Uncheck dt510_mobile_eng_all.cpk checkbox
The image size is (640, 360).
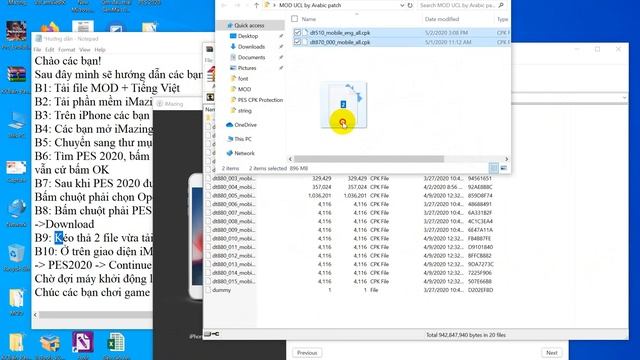point(298,32)
